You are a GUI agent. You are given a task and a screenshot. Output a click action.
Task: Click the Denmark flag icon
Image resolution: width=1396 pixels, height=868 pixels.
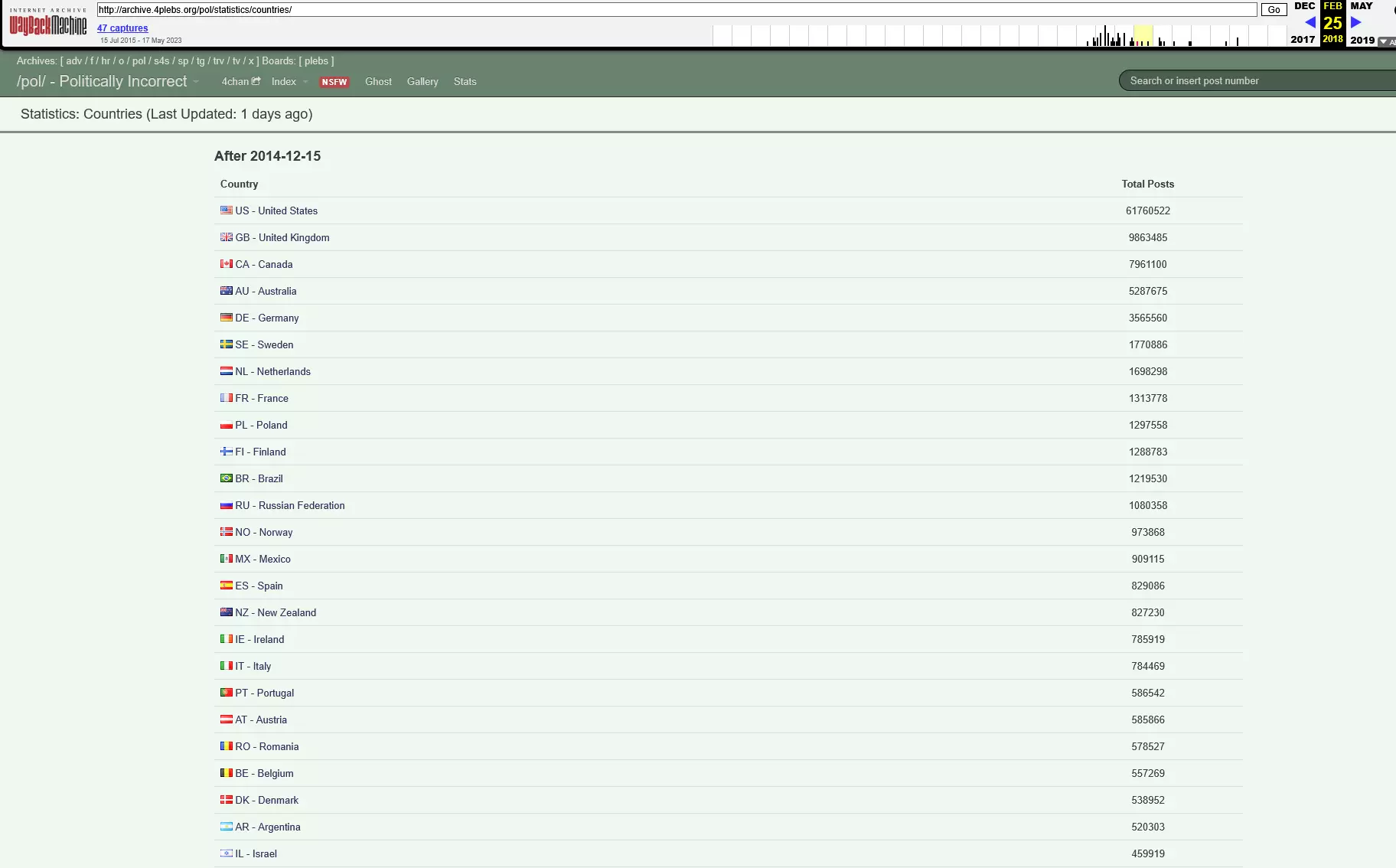tap(227, 799)
